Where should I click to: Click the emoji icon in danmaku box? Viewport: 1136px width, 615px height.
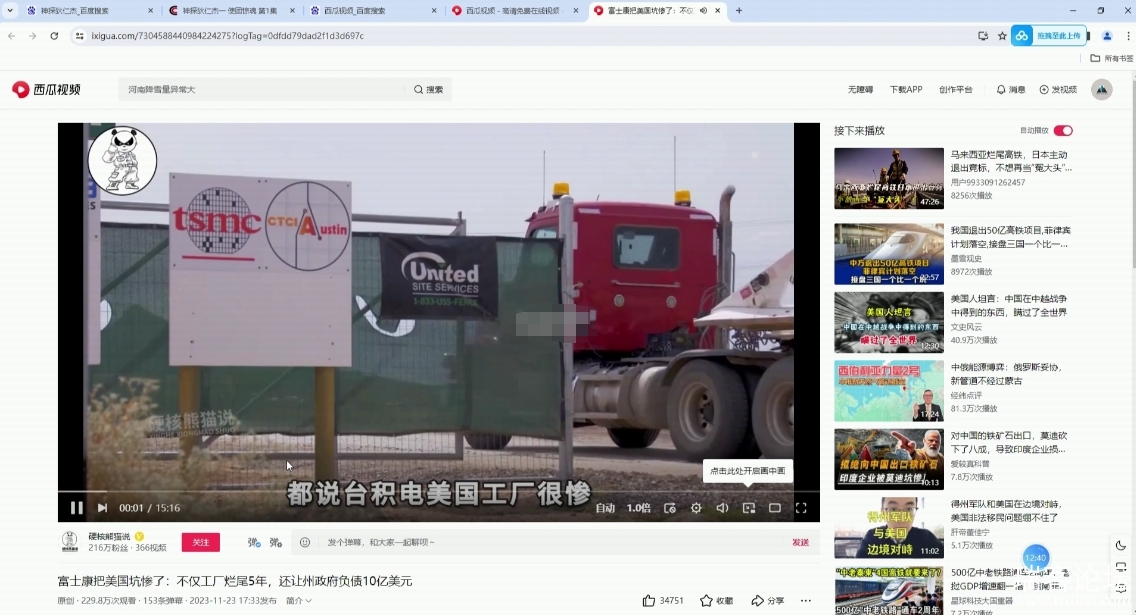pos(305,542)
